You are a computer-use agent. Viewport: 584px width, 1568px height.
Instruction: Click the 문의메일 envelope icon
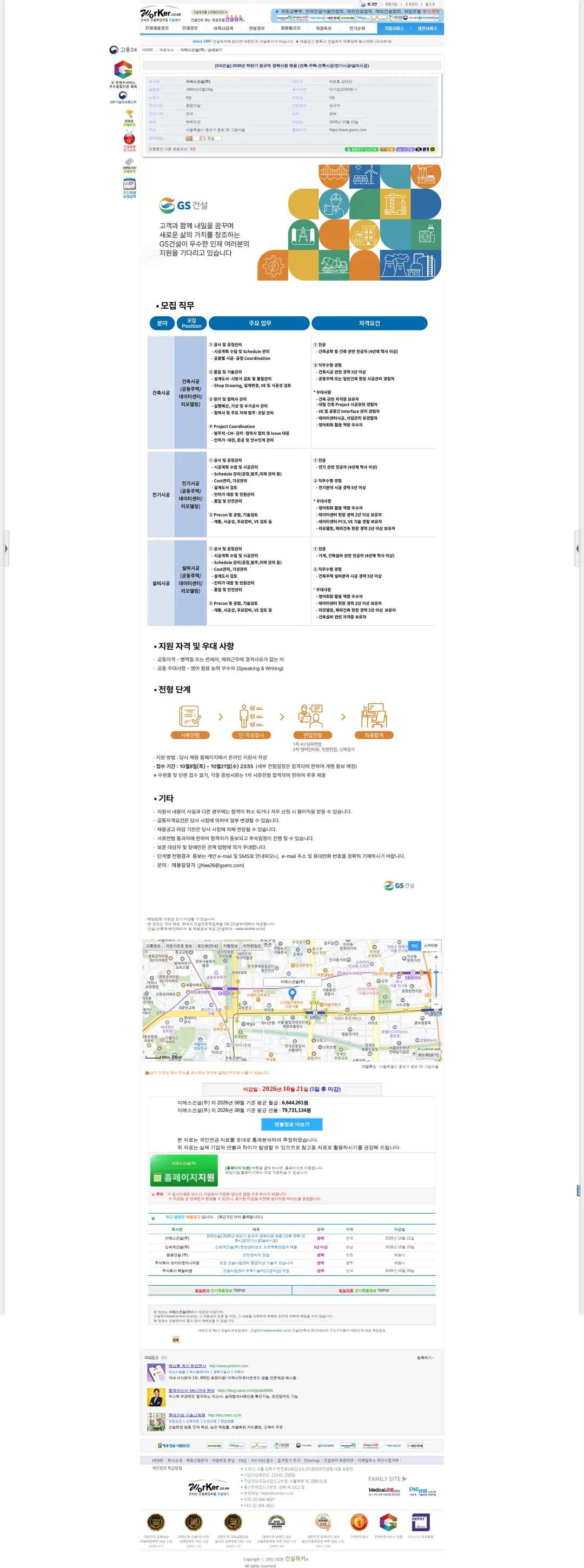(189, 138)
